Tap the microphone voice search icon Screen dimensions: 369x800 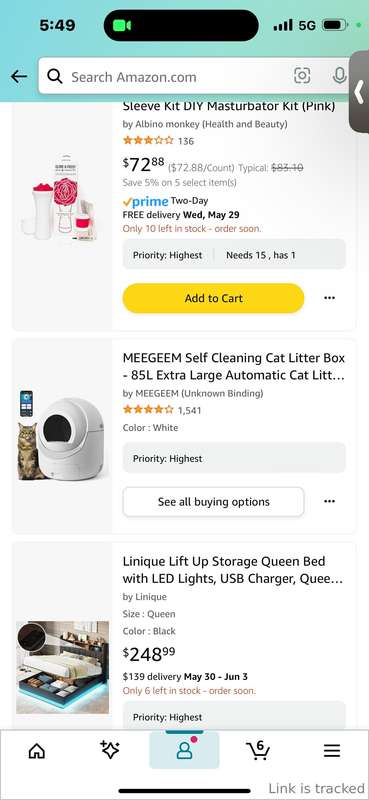pyautogui.click(x=339, y=76)
